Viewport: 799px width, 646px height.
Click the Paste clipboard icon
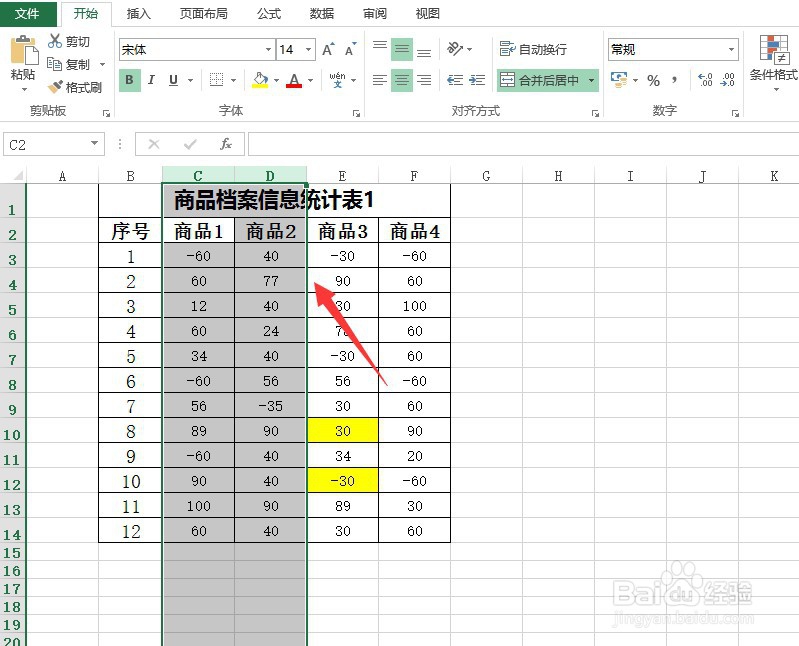23,50
